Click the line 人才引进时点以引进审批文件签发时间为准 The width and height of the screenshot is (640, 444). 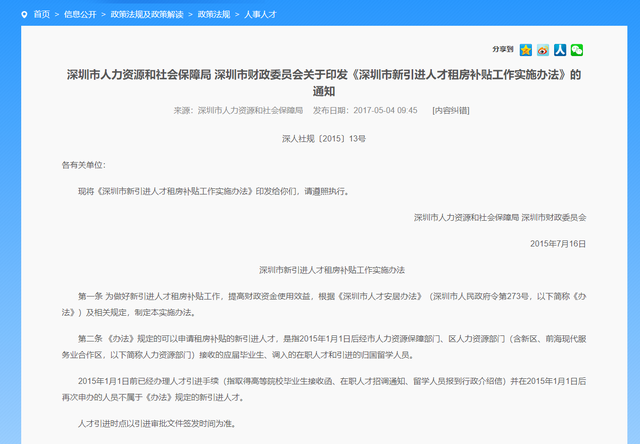(157, 424)
